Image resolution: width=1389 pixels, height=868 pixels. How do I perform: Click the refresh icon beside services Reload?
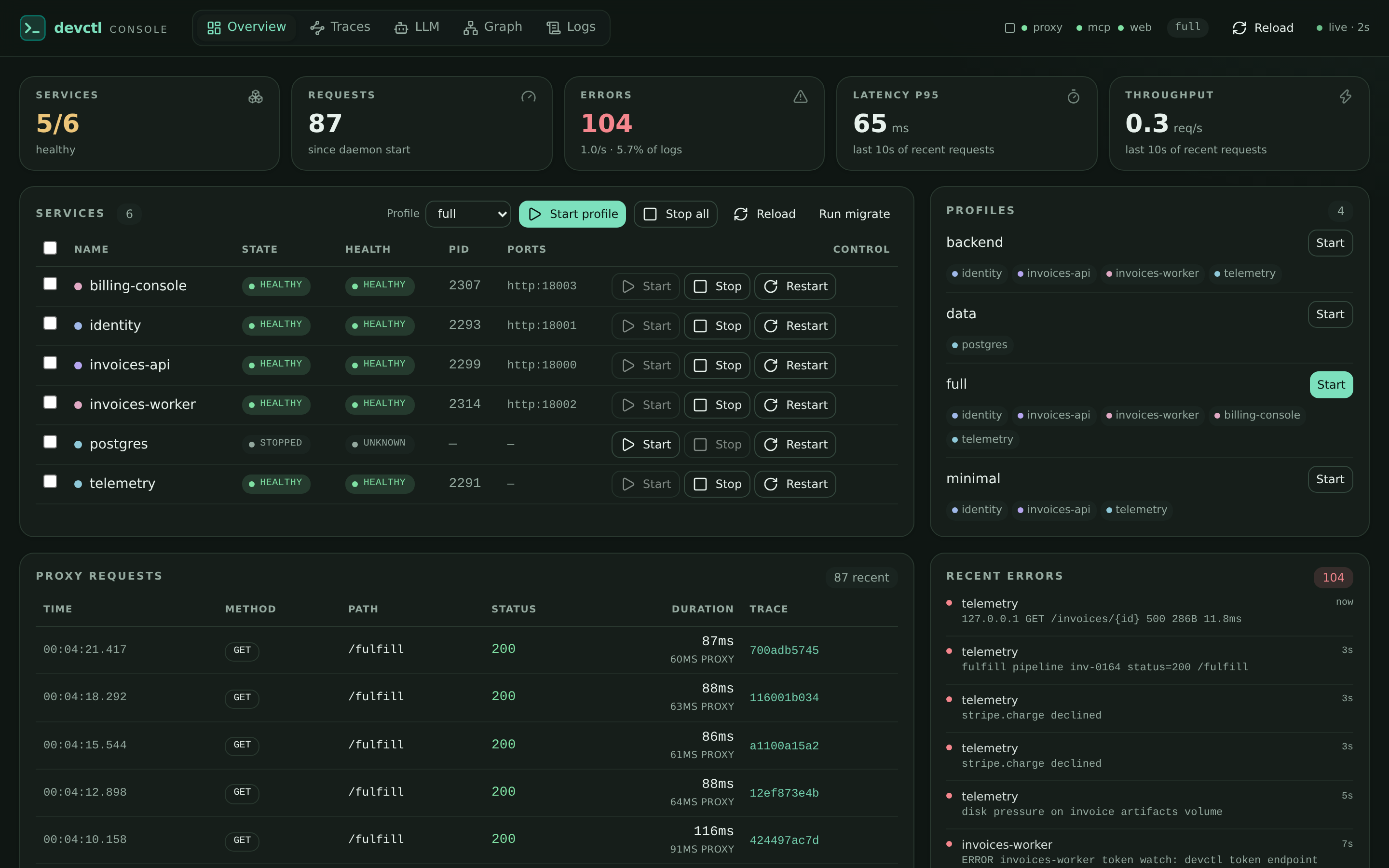pyautogui.click(x=740, y=214)
